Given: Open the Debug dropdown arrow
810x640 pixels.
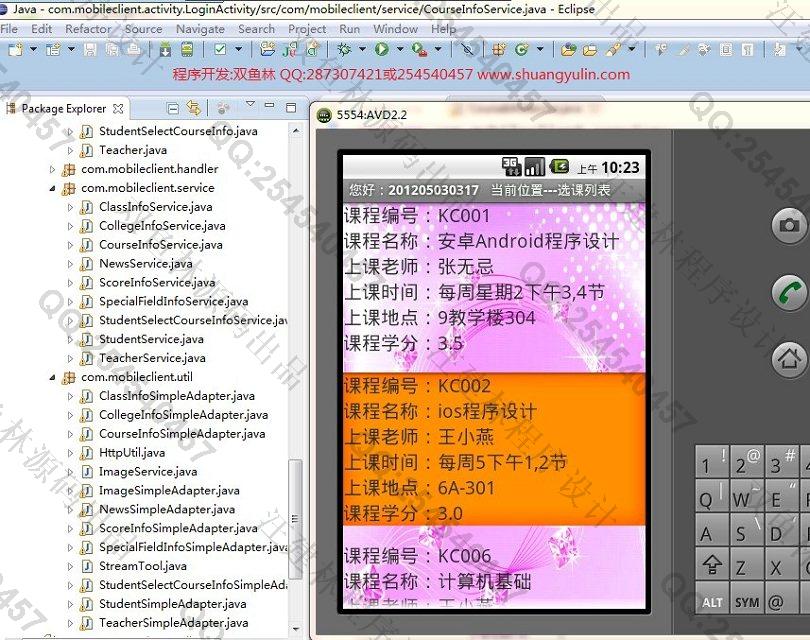Looking at the screenshot, I should (x=362, y=50).
